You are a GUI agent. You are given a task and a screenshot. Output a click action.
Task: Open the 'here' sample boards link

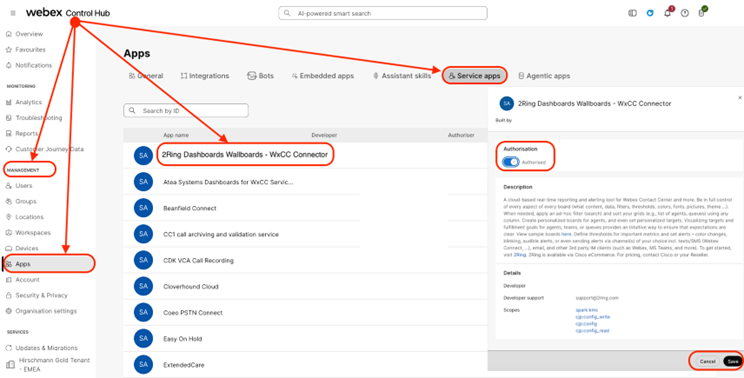[x=567, y=234]
